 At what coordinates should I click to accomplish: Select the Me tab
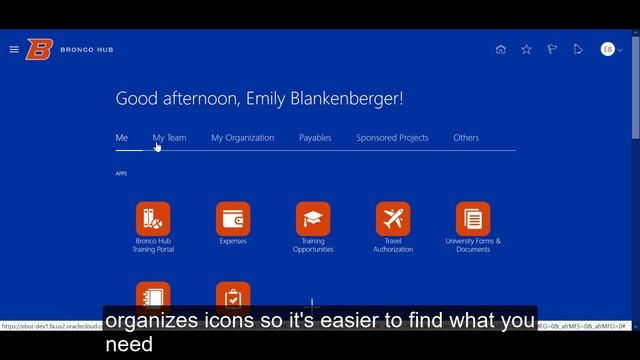(x=122, y=138)
